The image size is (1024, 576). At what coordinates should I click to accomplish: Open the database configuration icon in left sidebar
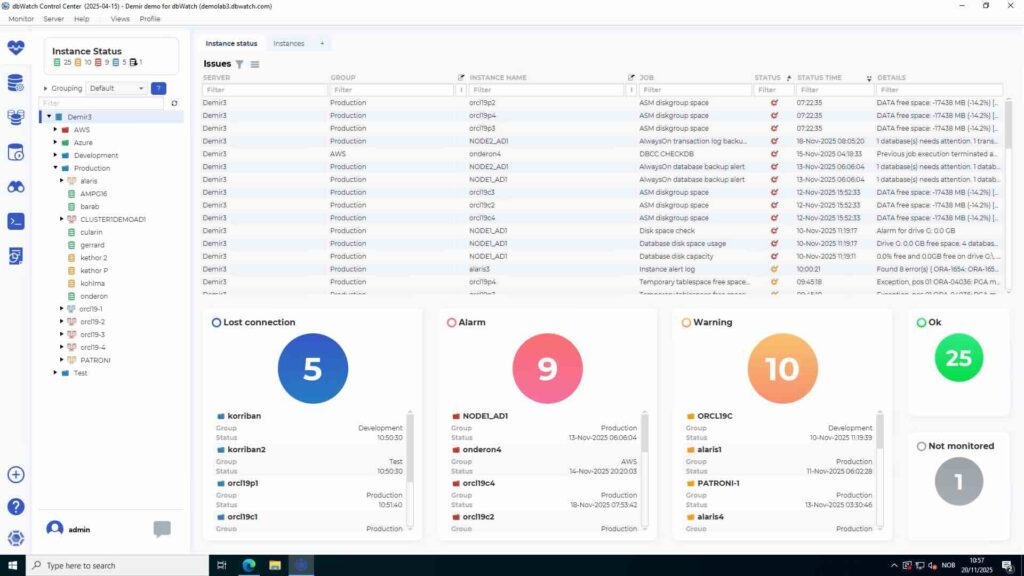tap(15, 84)
